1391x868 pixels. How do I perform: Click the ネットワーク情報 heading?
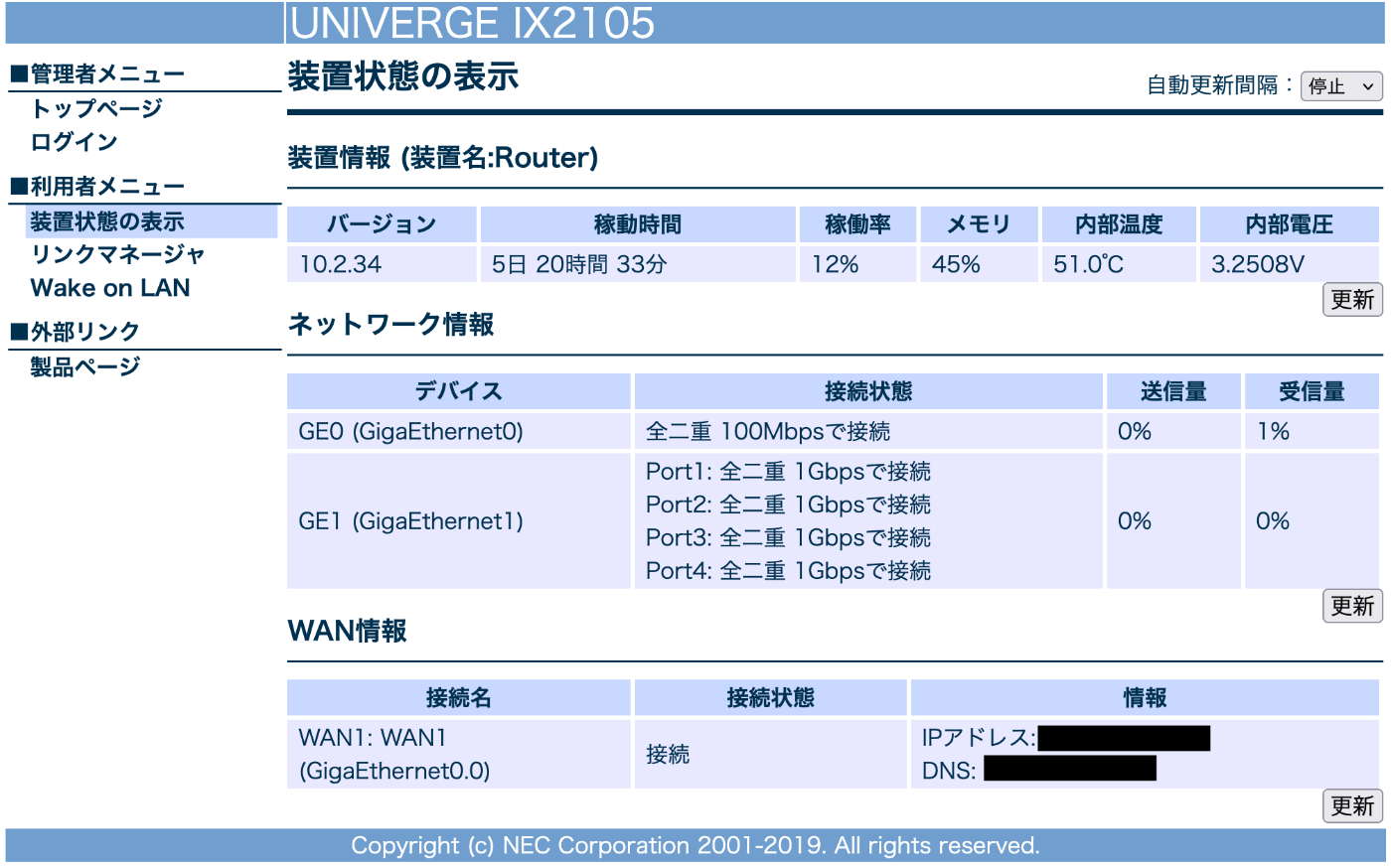click(390, 325)
